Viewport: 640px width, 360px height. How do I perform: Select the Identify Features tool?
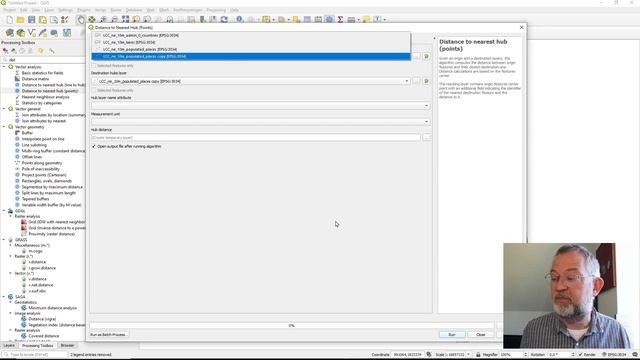click(x=240, y=20)
